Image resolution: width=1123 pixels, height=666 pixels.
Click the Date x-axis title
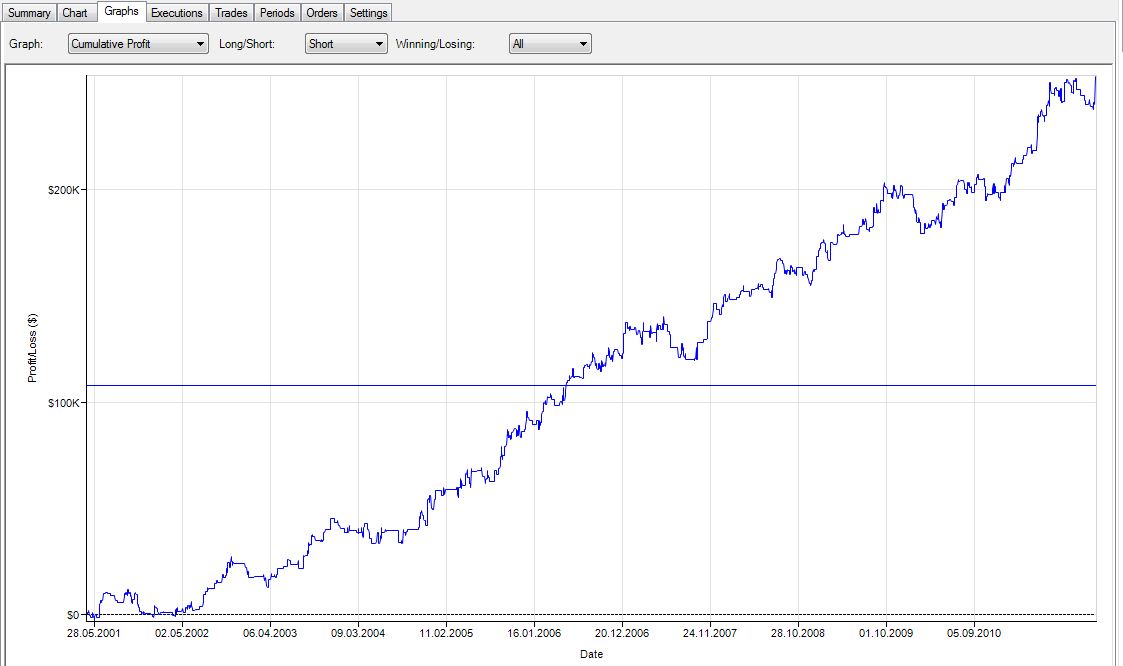pyautogui.click(x=591, y=654)
